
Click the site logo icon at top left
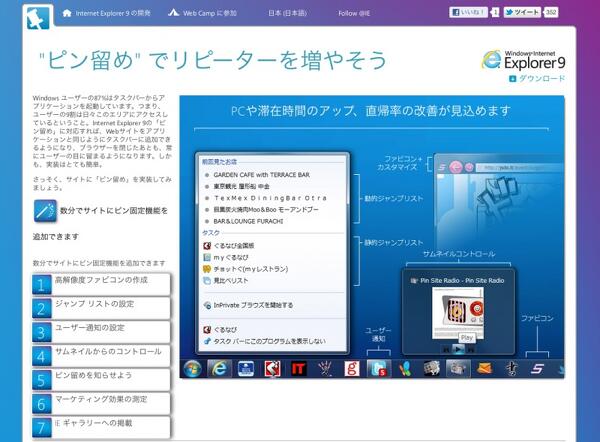(38, 17)
